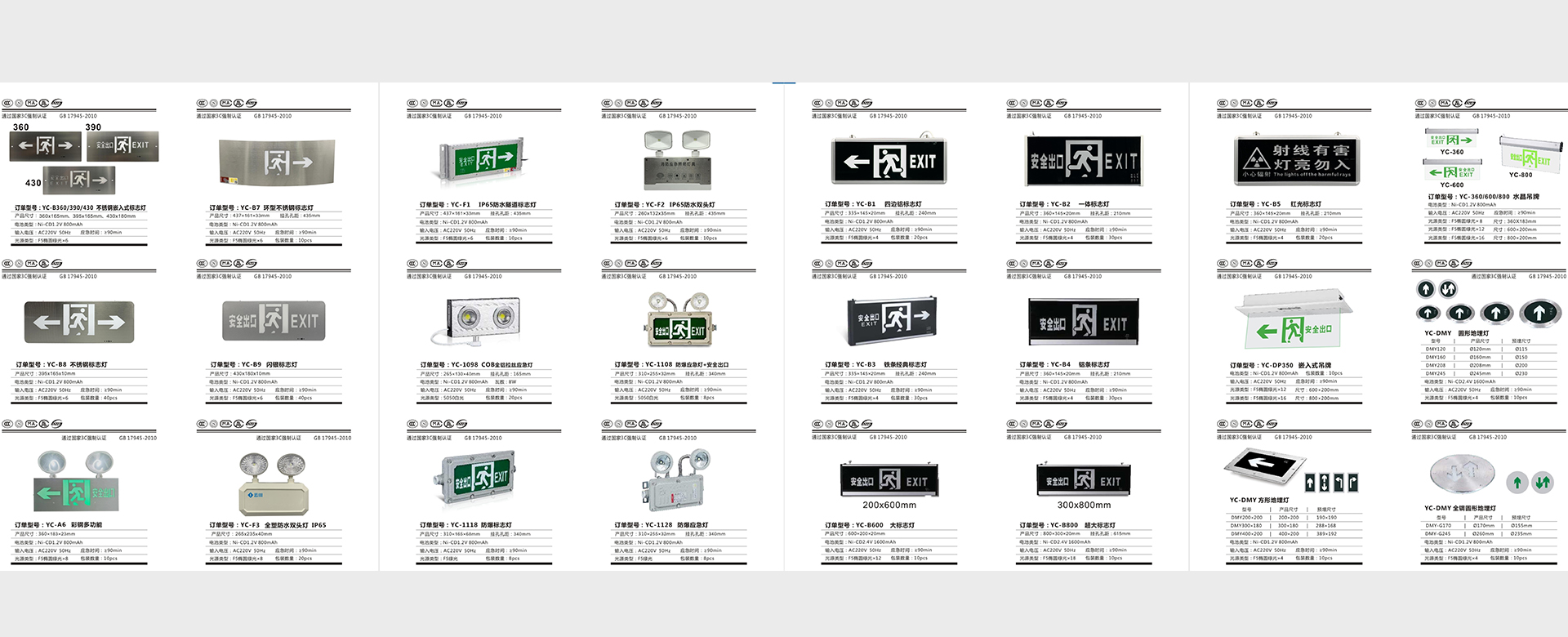The height and width of the screenshot is (637, 1568).
Task: Open the YC-B9 flash-silver 安全出口 EXIT sign image
Action: pyautogui.click(x=272, y=320)
